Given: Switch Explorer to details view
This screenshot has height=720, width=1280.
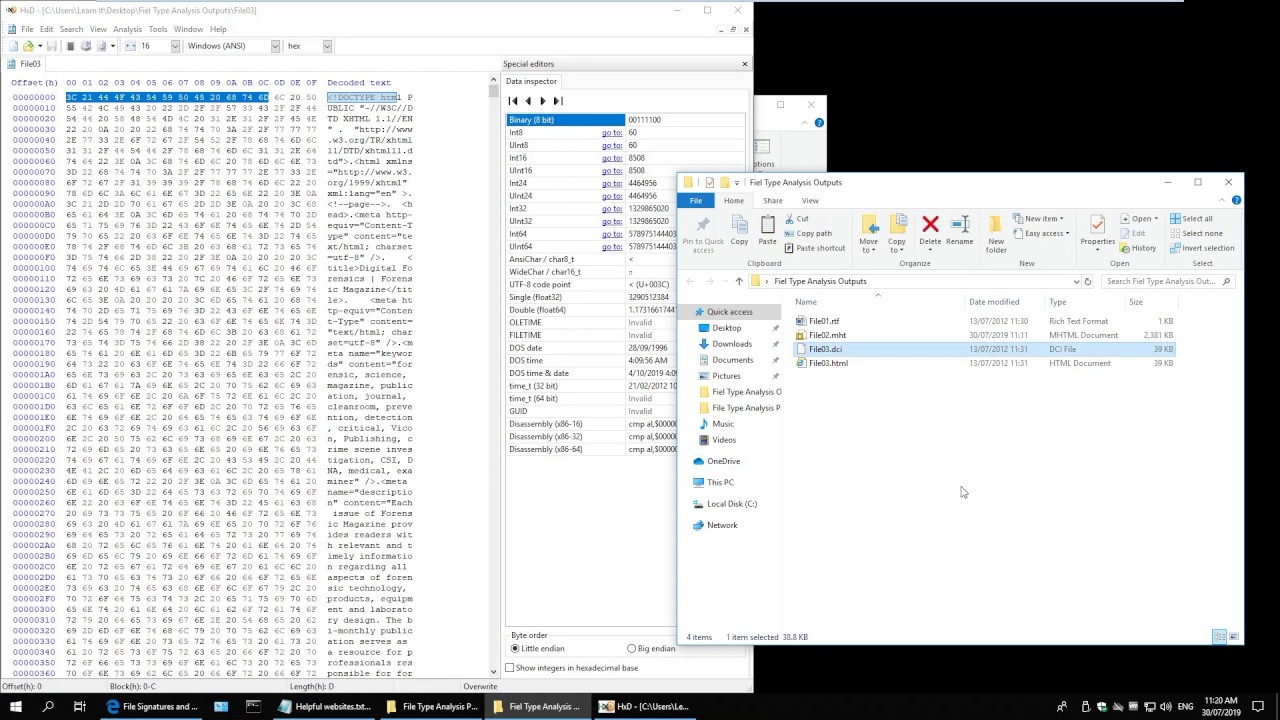Looking at the screenshot, I should 1220,637.
